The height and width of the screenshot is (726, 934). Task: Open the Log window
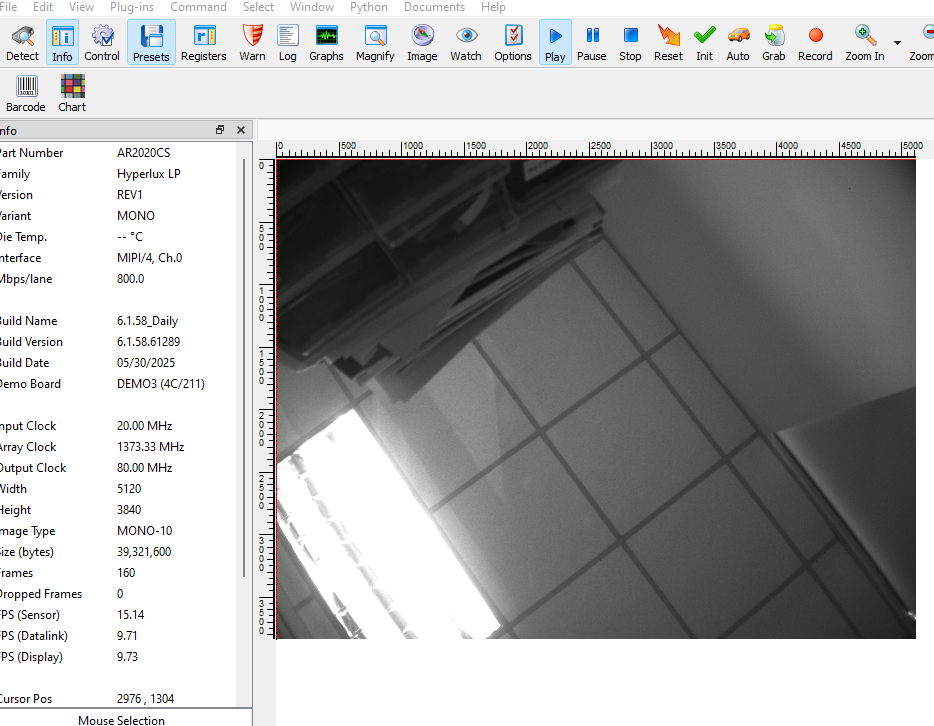click(288, 42)
